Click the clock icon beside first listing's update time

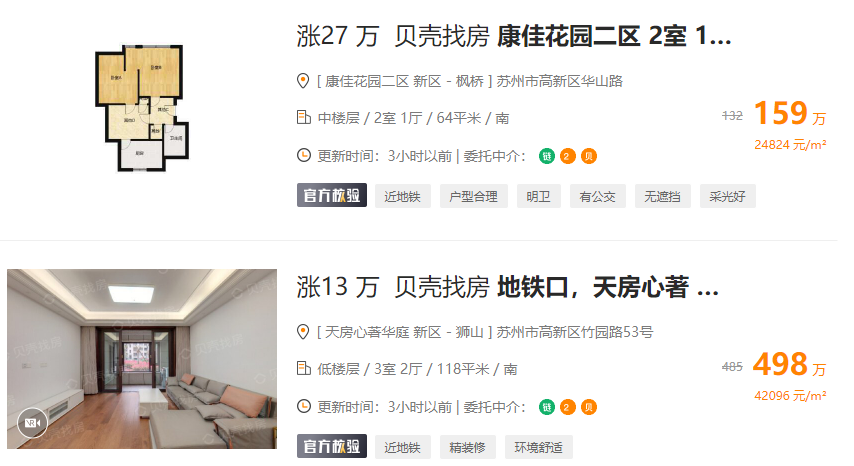pos(303,156)
